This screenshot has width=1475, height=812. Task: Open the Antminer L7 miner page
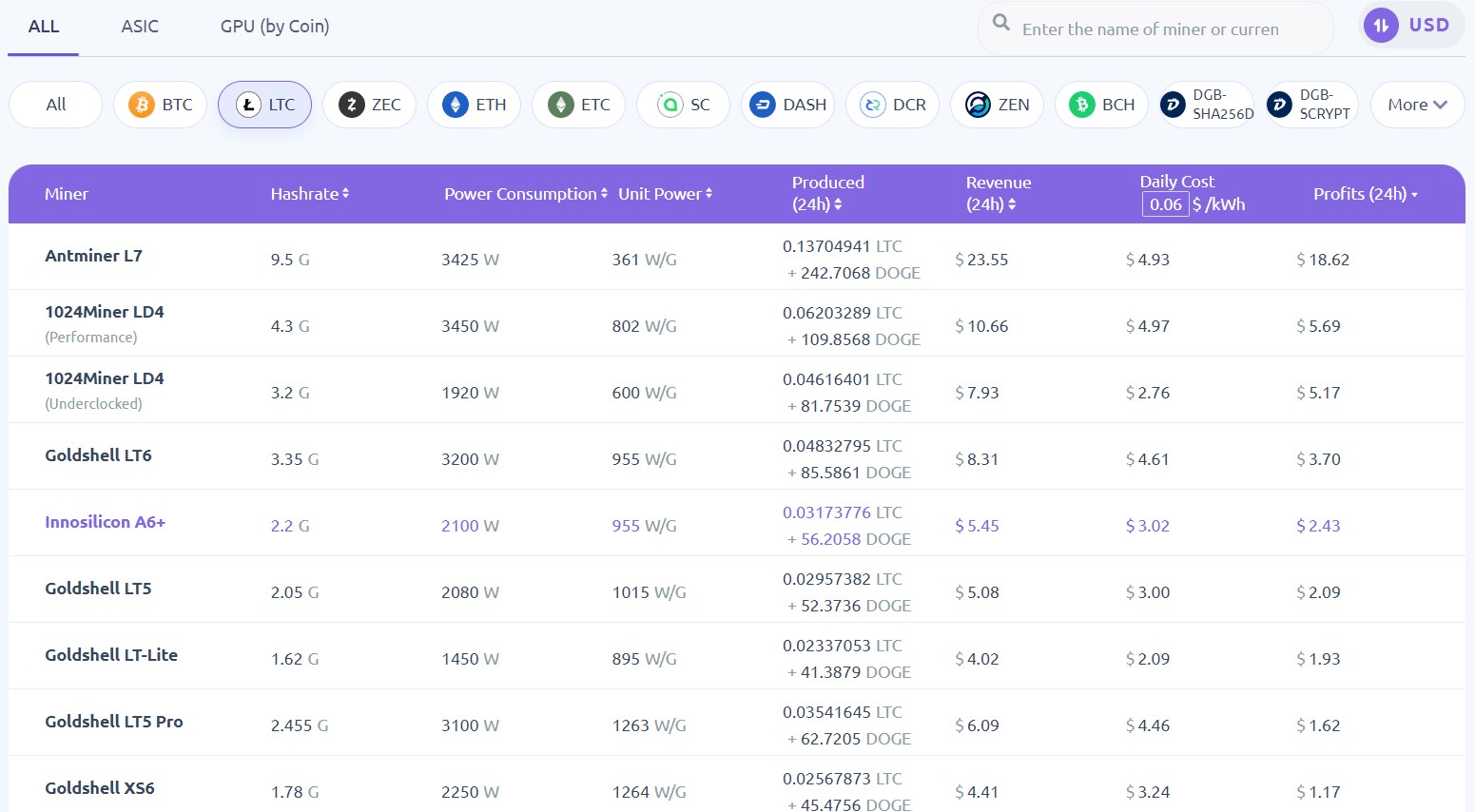tap(93, 256)
